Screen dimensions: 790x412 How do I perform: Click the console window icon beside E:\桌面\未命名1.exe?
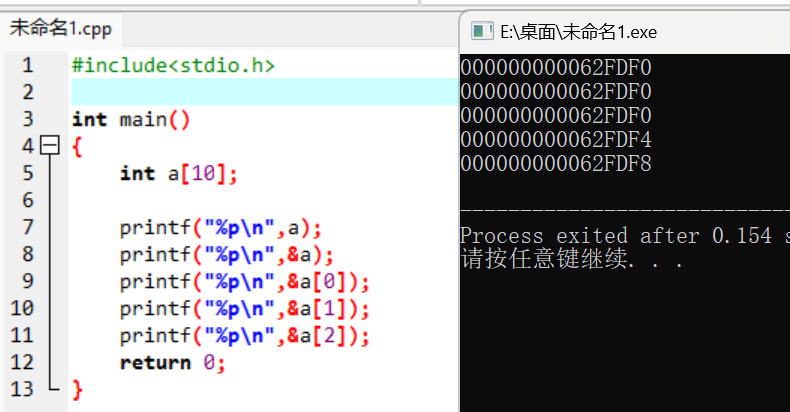pos(482,31)
